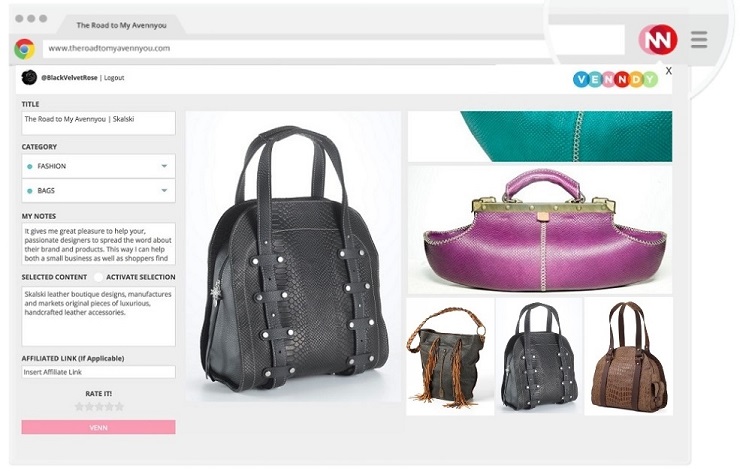Click the Chrome logo icon
This screenshot has height=474, width=740.
25,49
